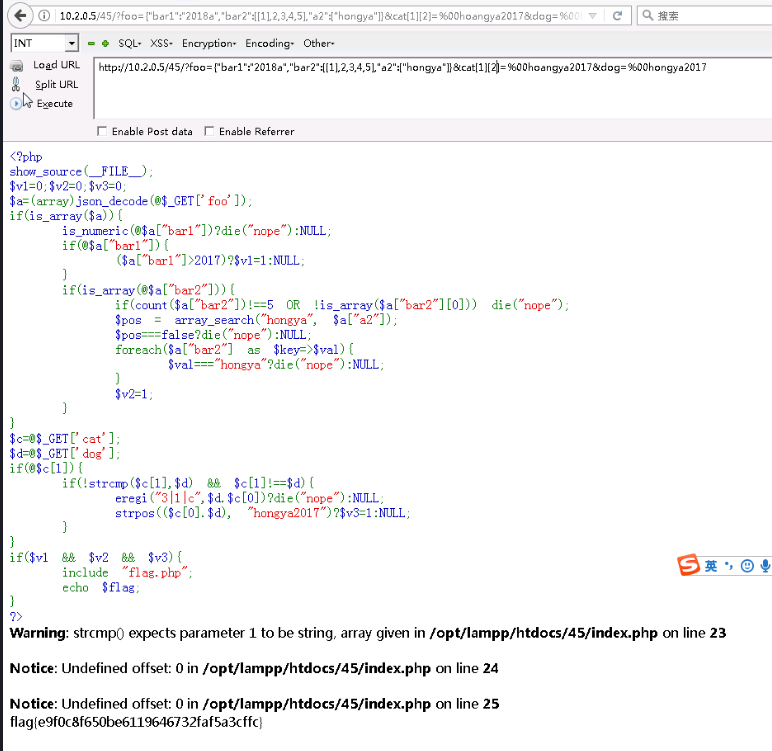Click the eregi("3|1|c"...) code line

250,498
